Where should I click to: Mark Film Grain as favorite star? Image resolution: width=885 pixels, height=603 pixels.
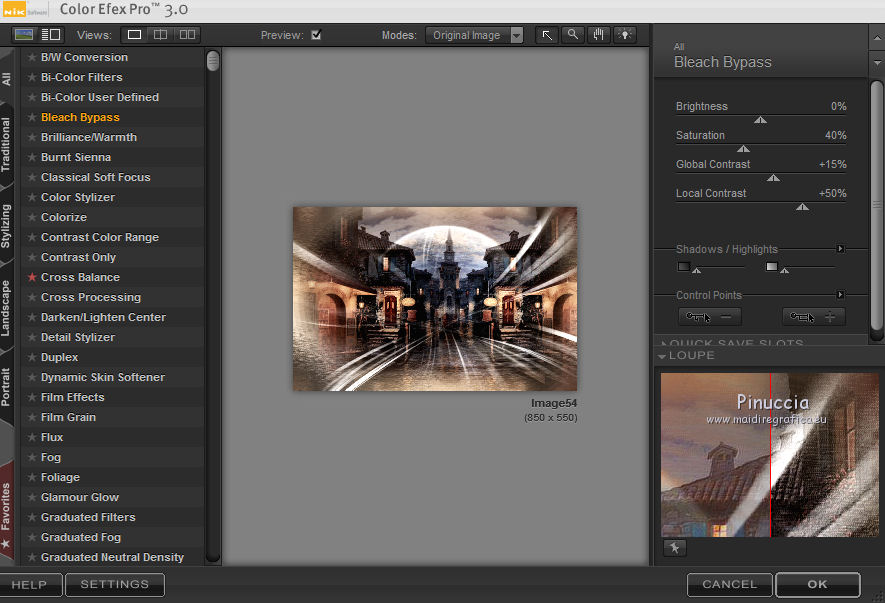[x=32, y=417]
